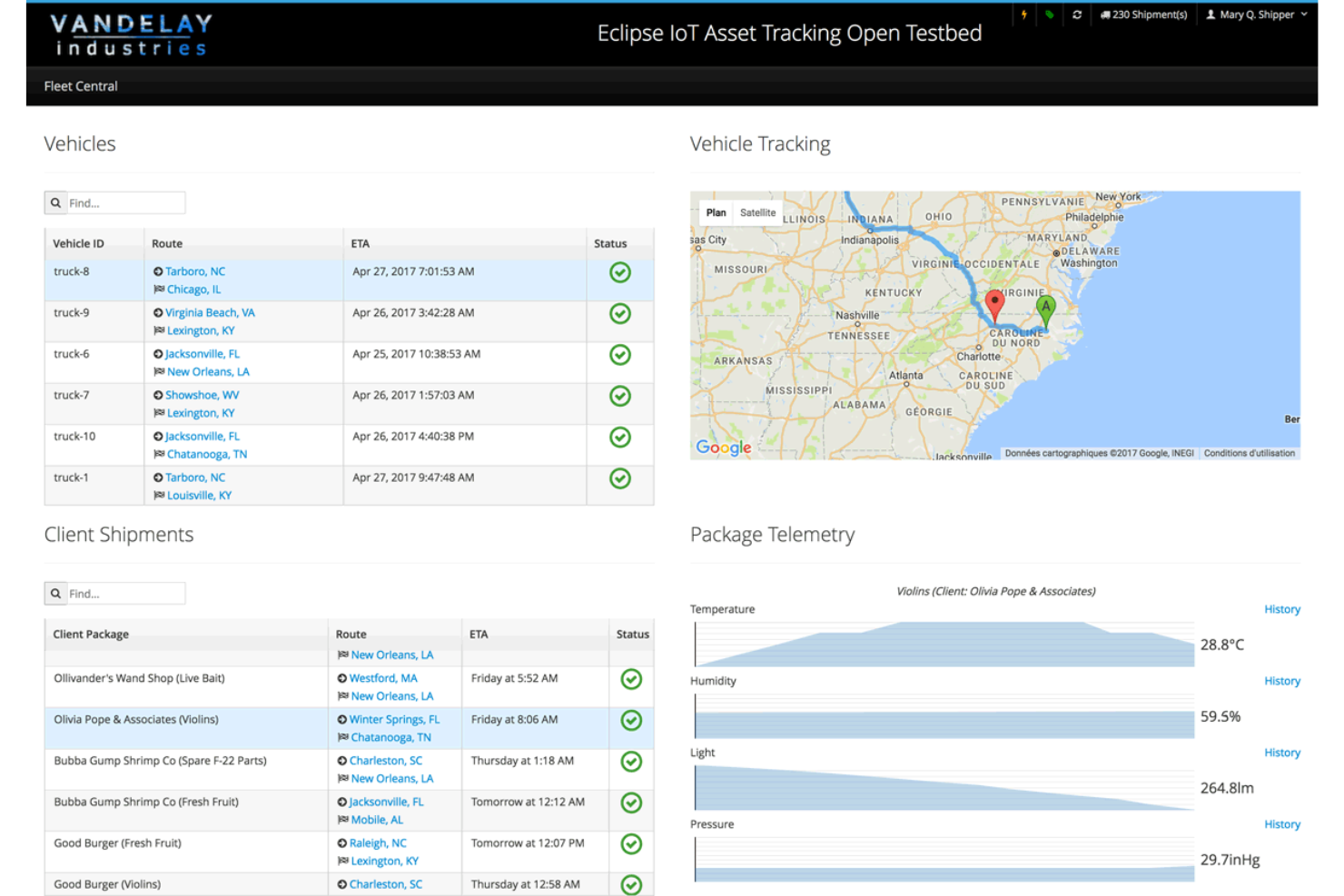The image size is (1344, 896).
Task: Click the lightning bolt status icon
Action: [1023, 14]
